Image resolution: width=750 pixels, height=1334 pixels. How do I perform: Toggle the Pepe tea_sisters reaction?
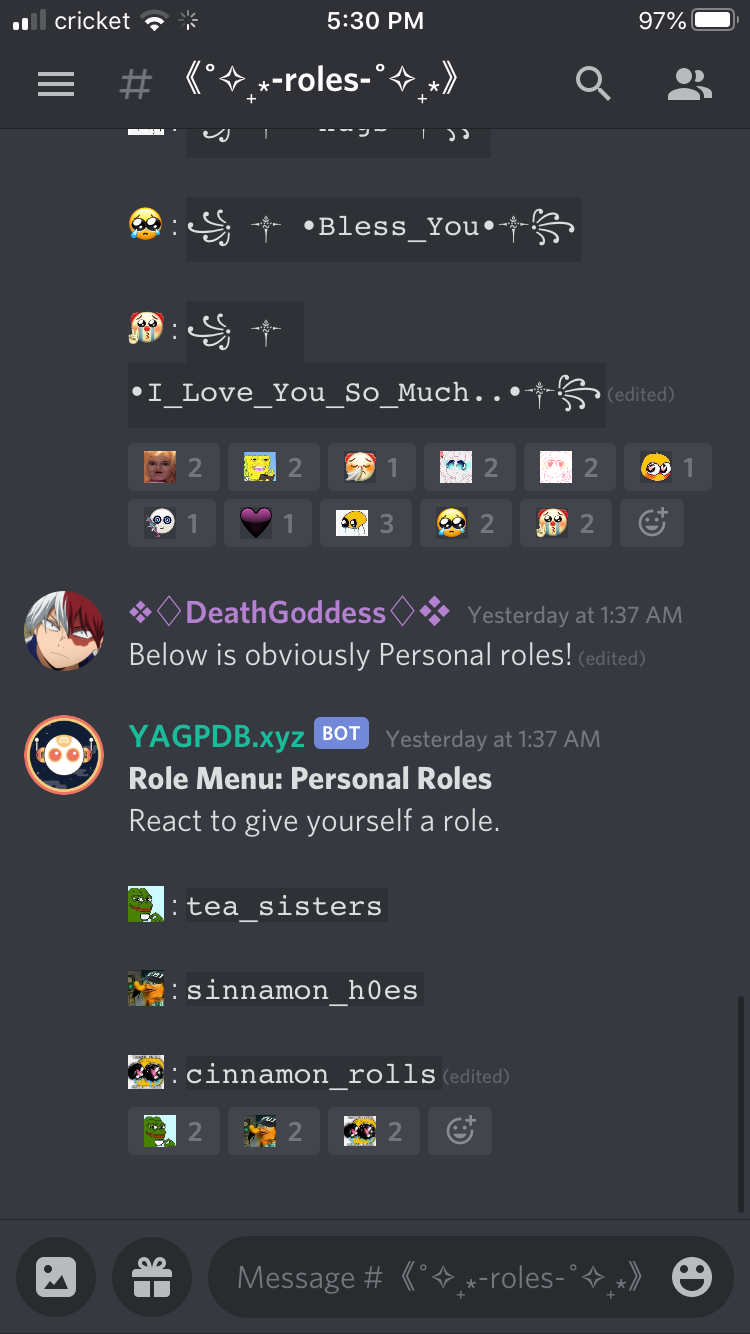coord(174,1131)
